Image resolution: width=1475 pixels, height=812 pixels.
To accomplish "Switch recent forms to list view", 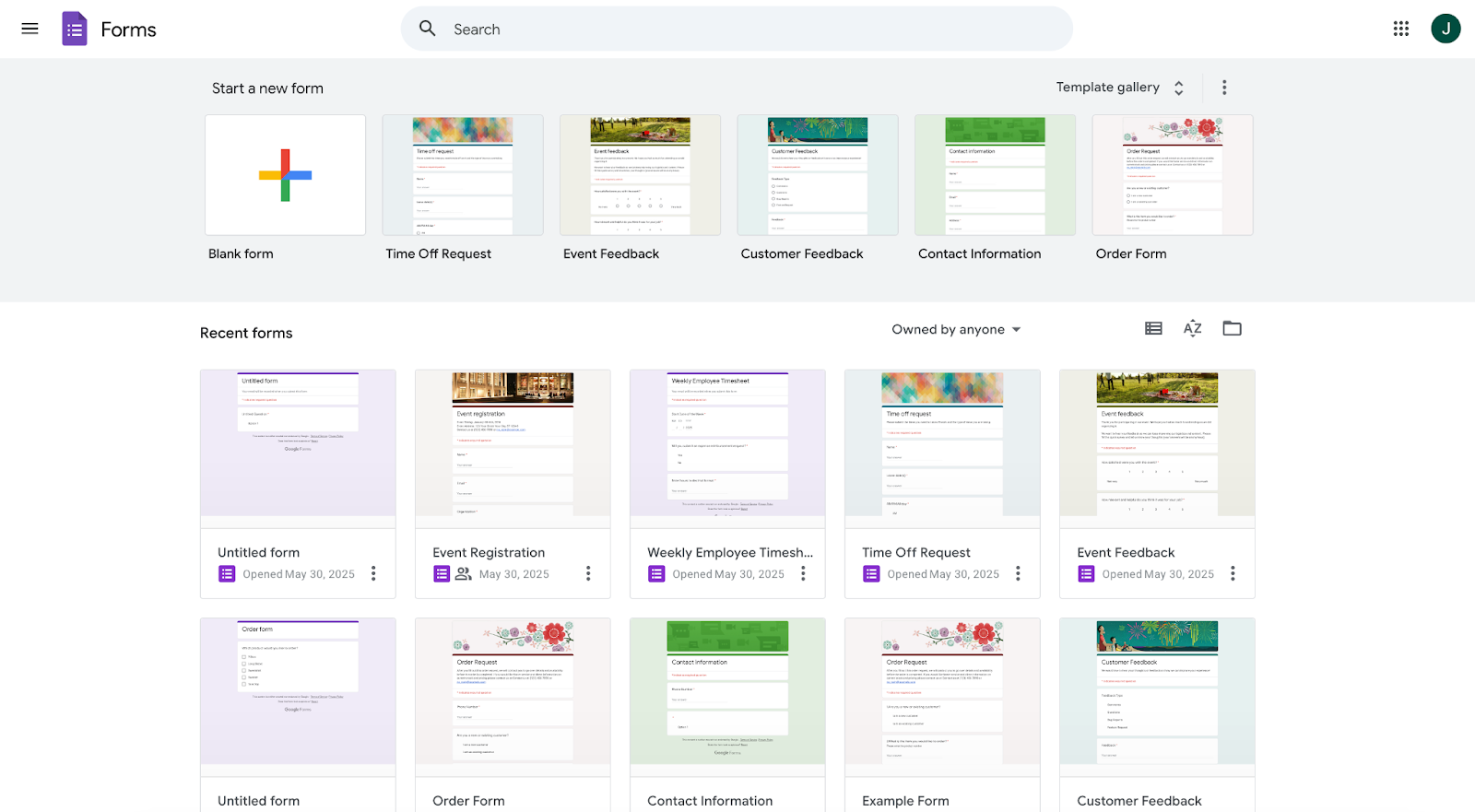I will click(x=1153, y=328).
